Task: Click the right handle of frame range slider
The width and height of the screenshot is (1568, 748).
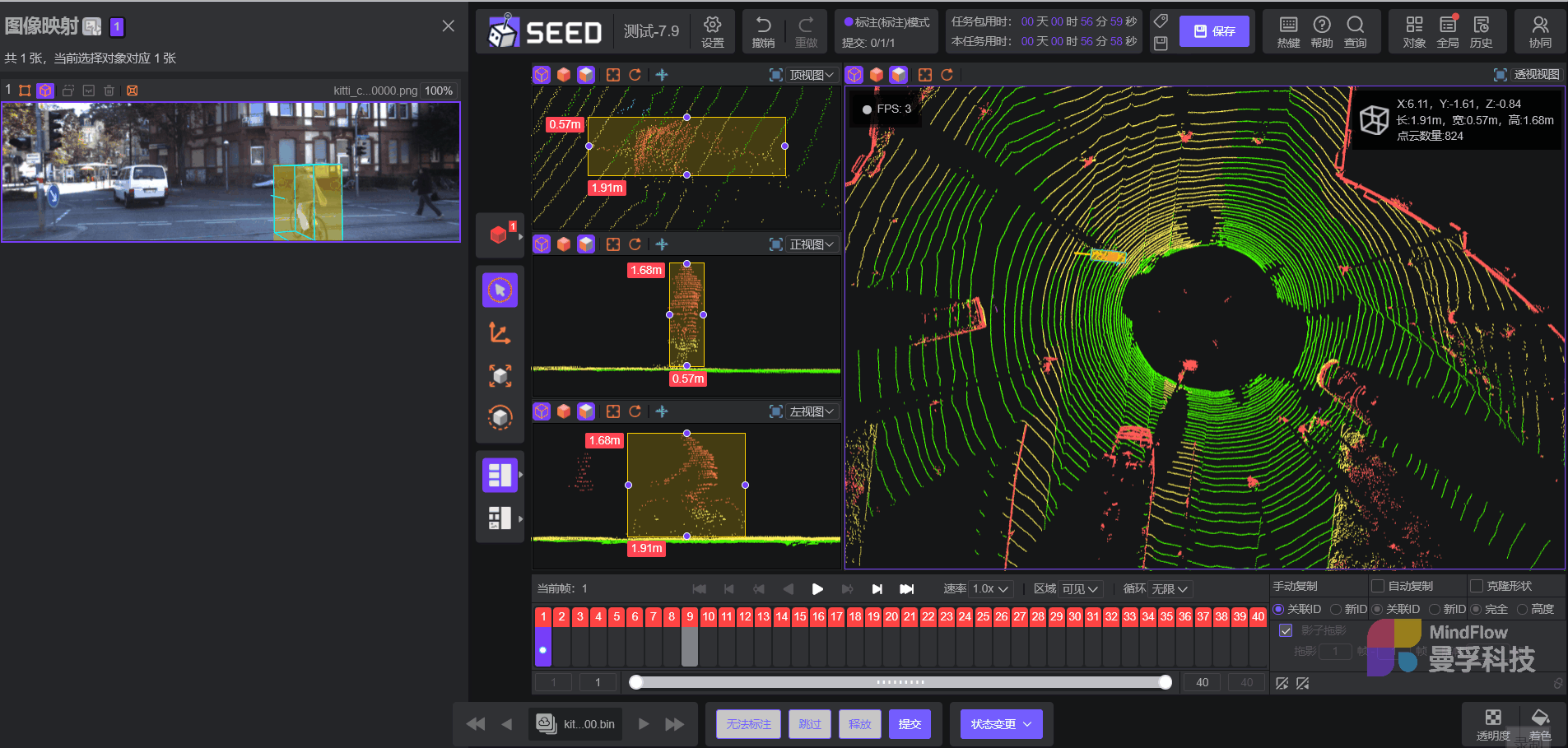Action: 1166,682
